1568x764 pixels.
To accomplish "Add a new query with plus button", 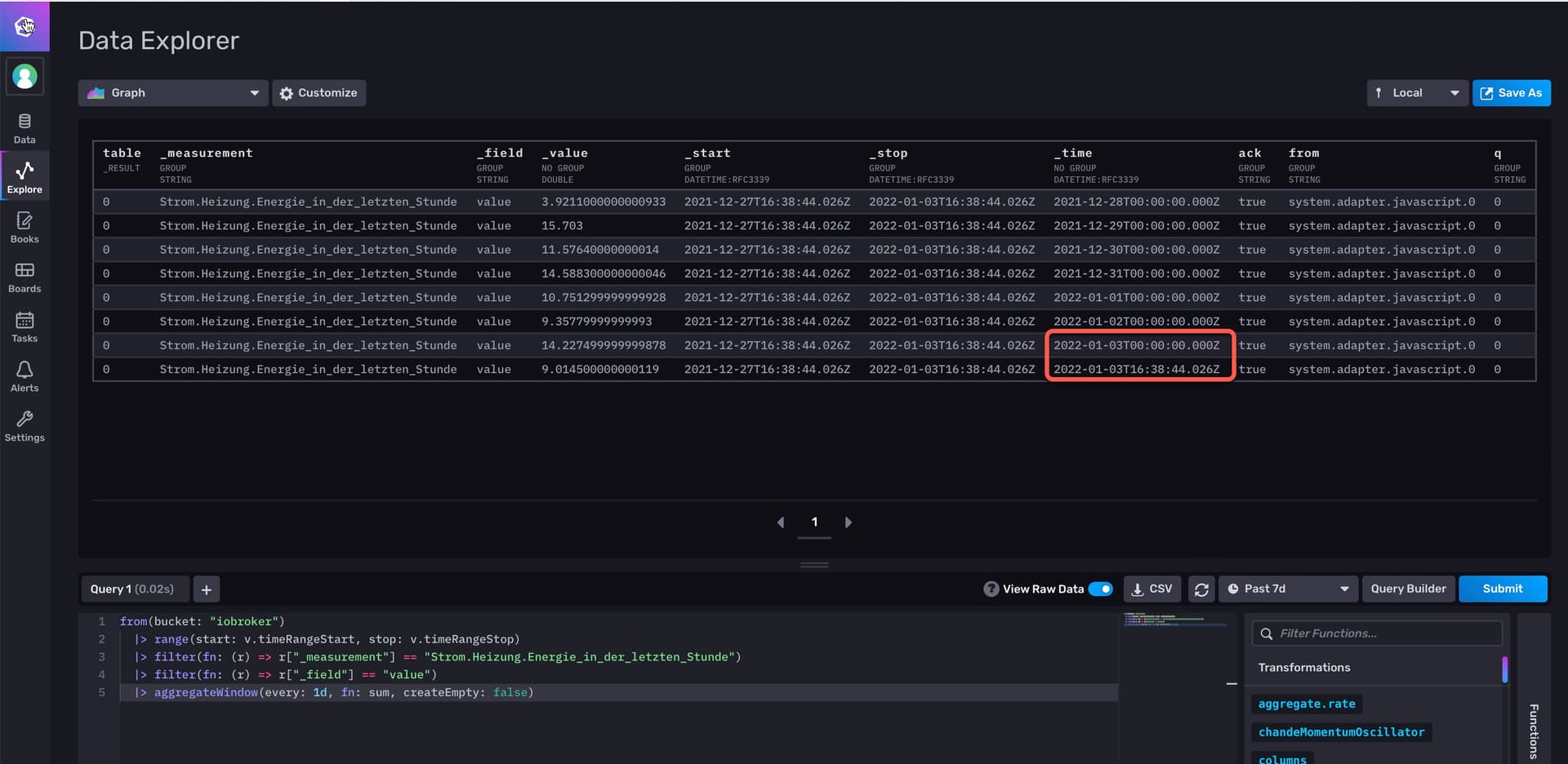I will tap(207, 589).
